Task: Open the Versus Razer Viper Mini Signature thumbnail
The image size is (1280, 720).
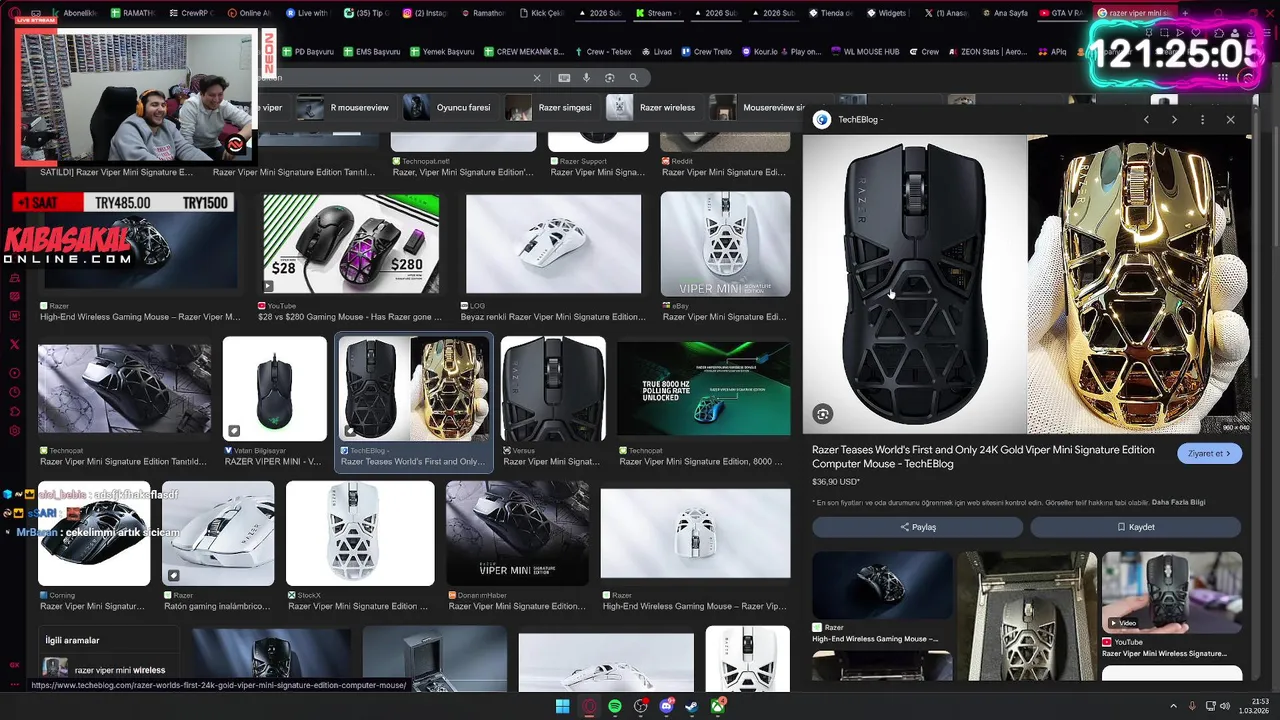Action: coord(553,389)
